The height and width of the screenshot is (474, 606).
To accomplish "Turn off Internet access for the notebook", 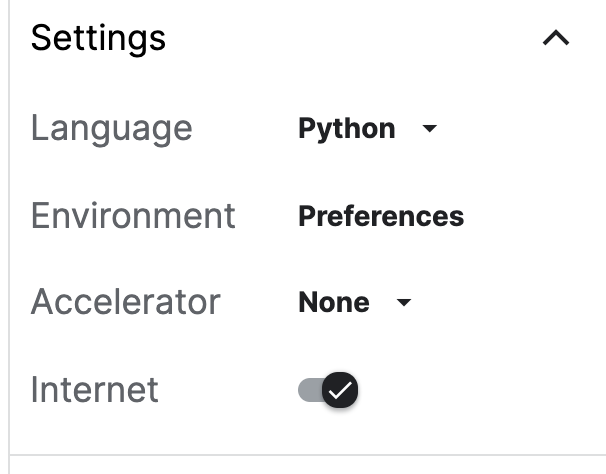I will pos(329,390).
